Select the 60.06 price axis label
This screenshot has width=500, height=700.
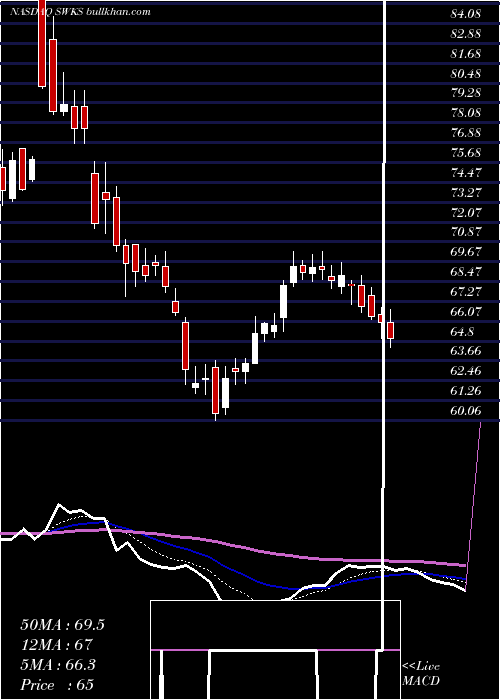coord(466,410)
